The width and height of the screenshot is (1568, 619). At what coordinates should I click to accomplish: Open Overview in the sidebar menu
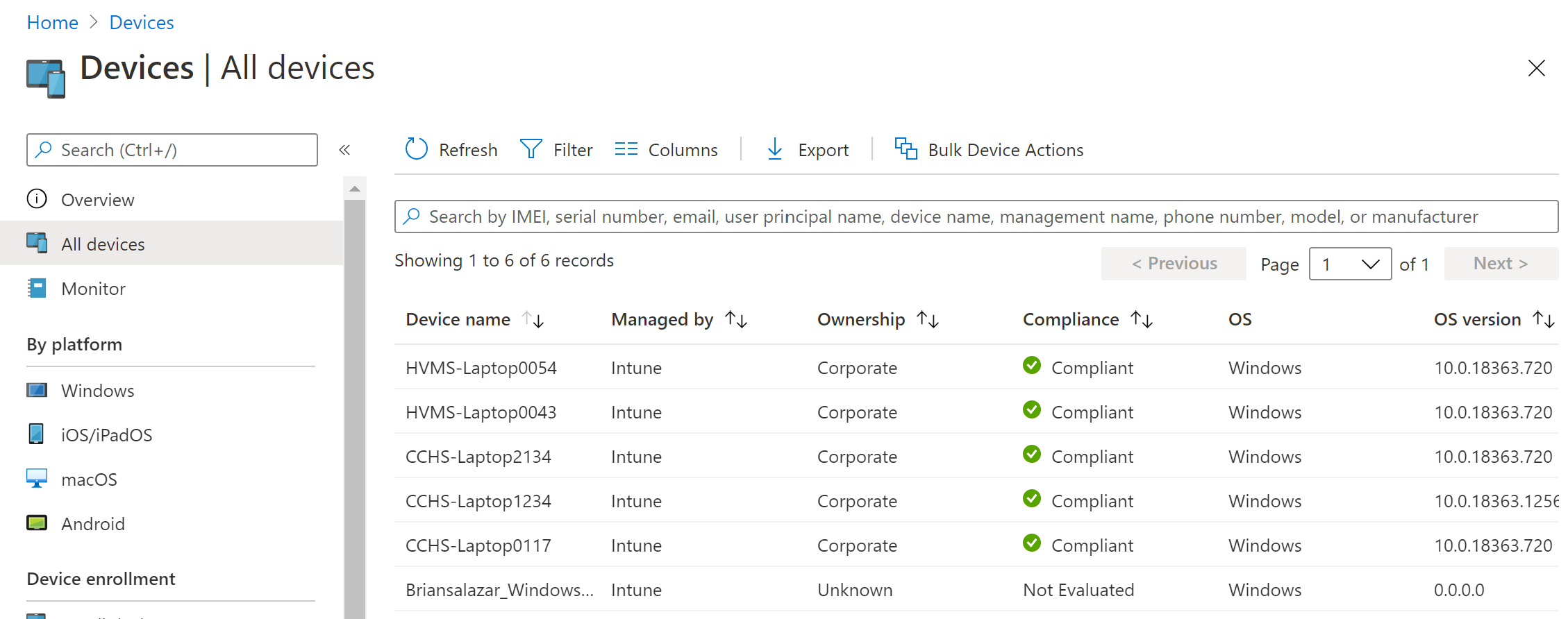click(172, 199)
